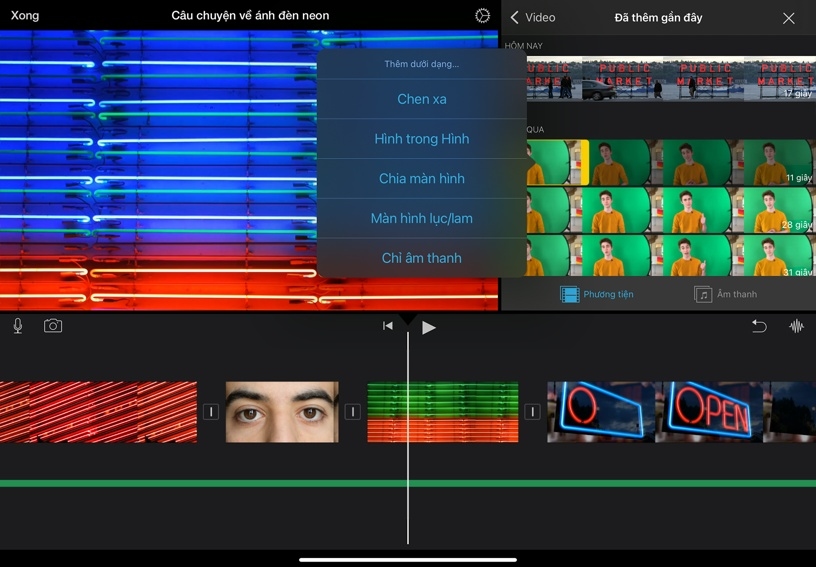The width and height of the screenshot is (816, 567).
Task: Tap Xong to finish editing
Action: coord(25,16)
